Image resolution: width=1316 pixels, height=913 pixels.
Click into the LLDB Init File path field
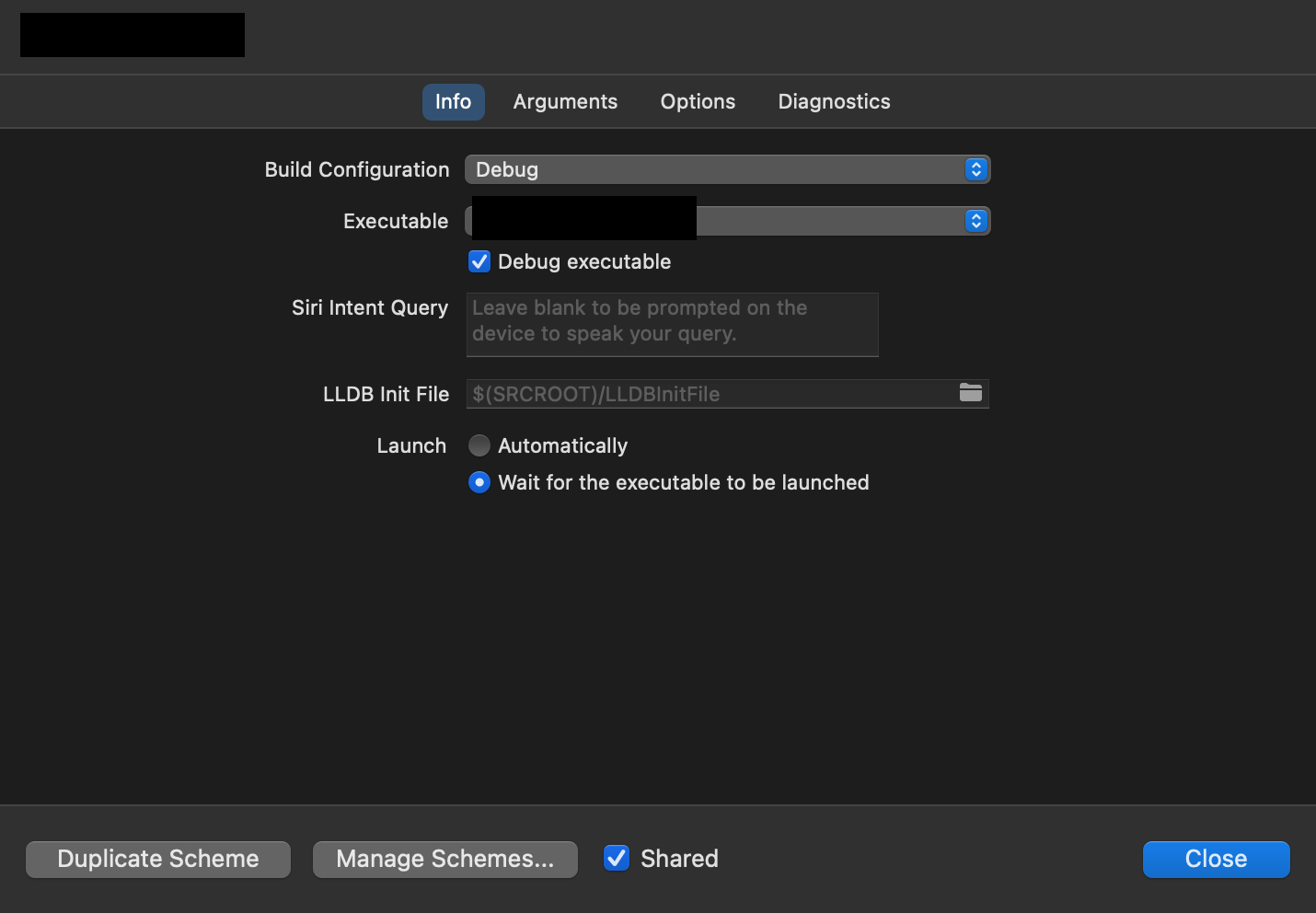709,394
